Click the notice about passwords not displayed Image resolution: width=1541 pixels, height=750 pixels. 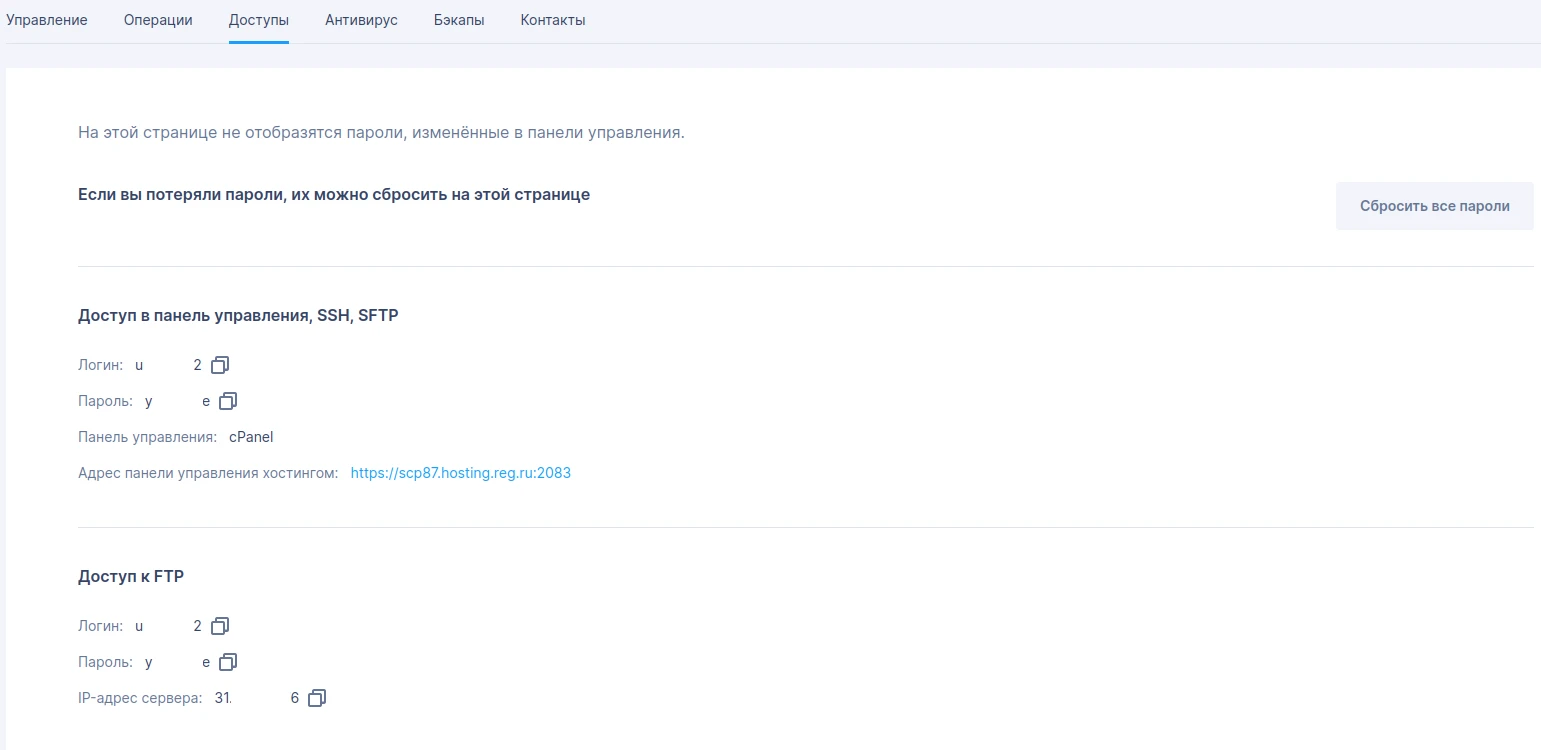[x=381, y=133]
